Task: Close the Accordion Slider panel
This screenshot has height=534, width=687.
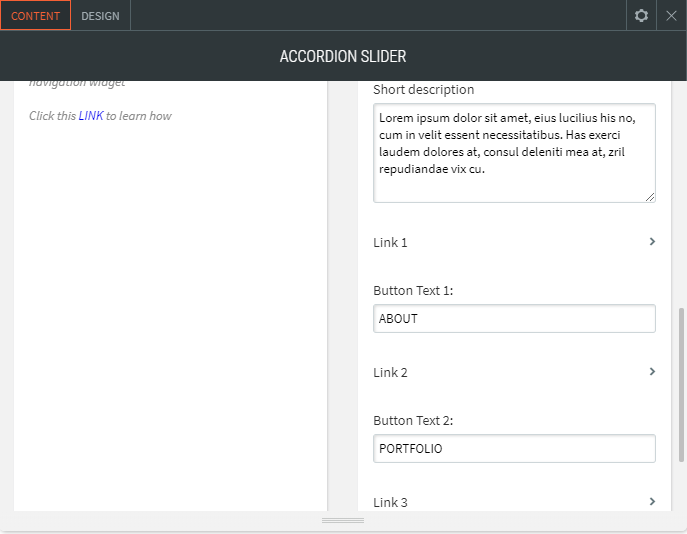Action: point(671,16)
